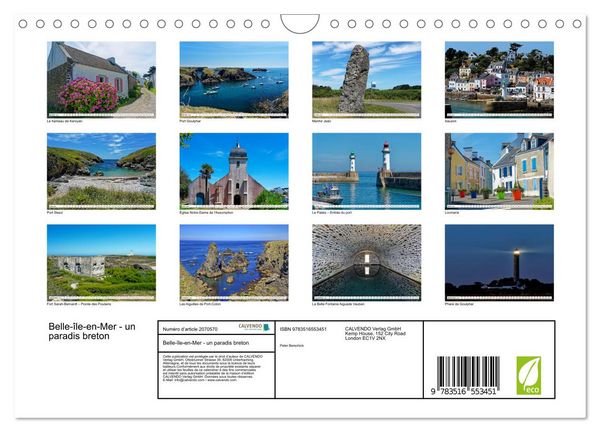Click the green eco leaf icon

(529, 375)
